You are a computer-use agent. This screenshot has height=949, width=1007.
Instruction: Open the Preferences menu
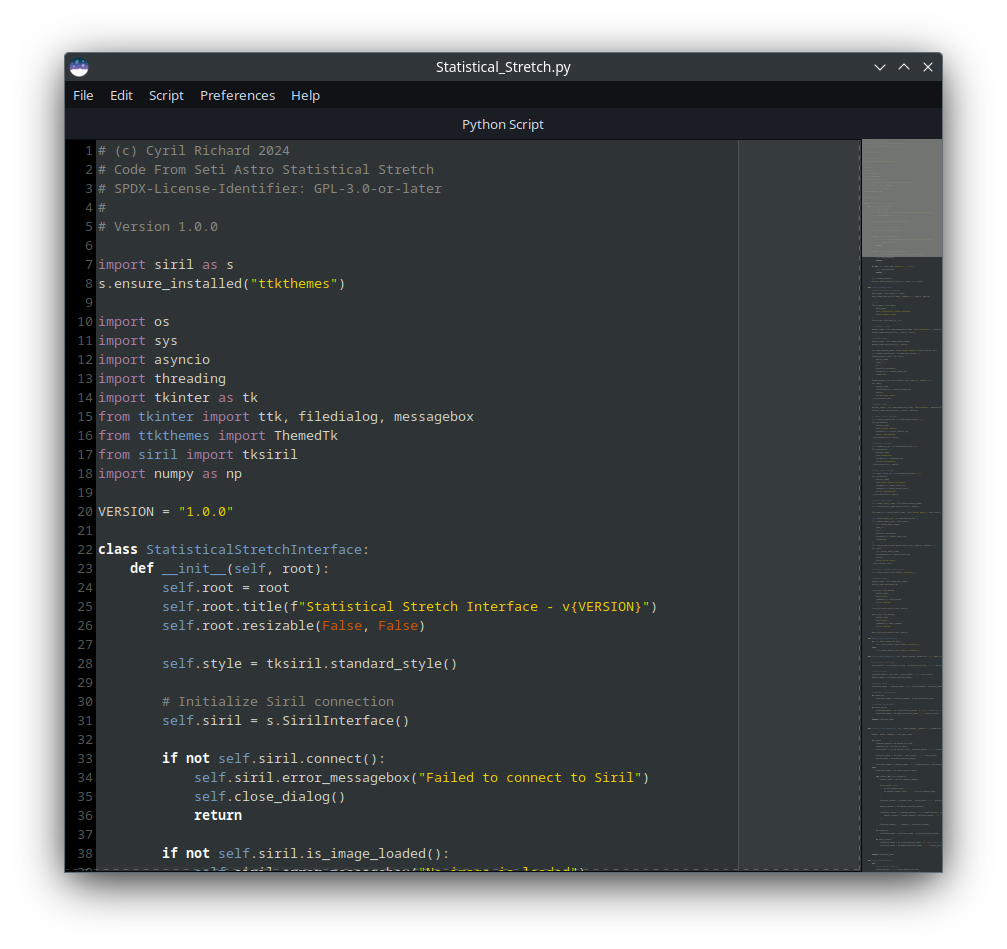pos(238,96)
